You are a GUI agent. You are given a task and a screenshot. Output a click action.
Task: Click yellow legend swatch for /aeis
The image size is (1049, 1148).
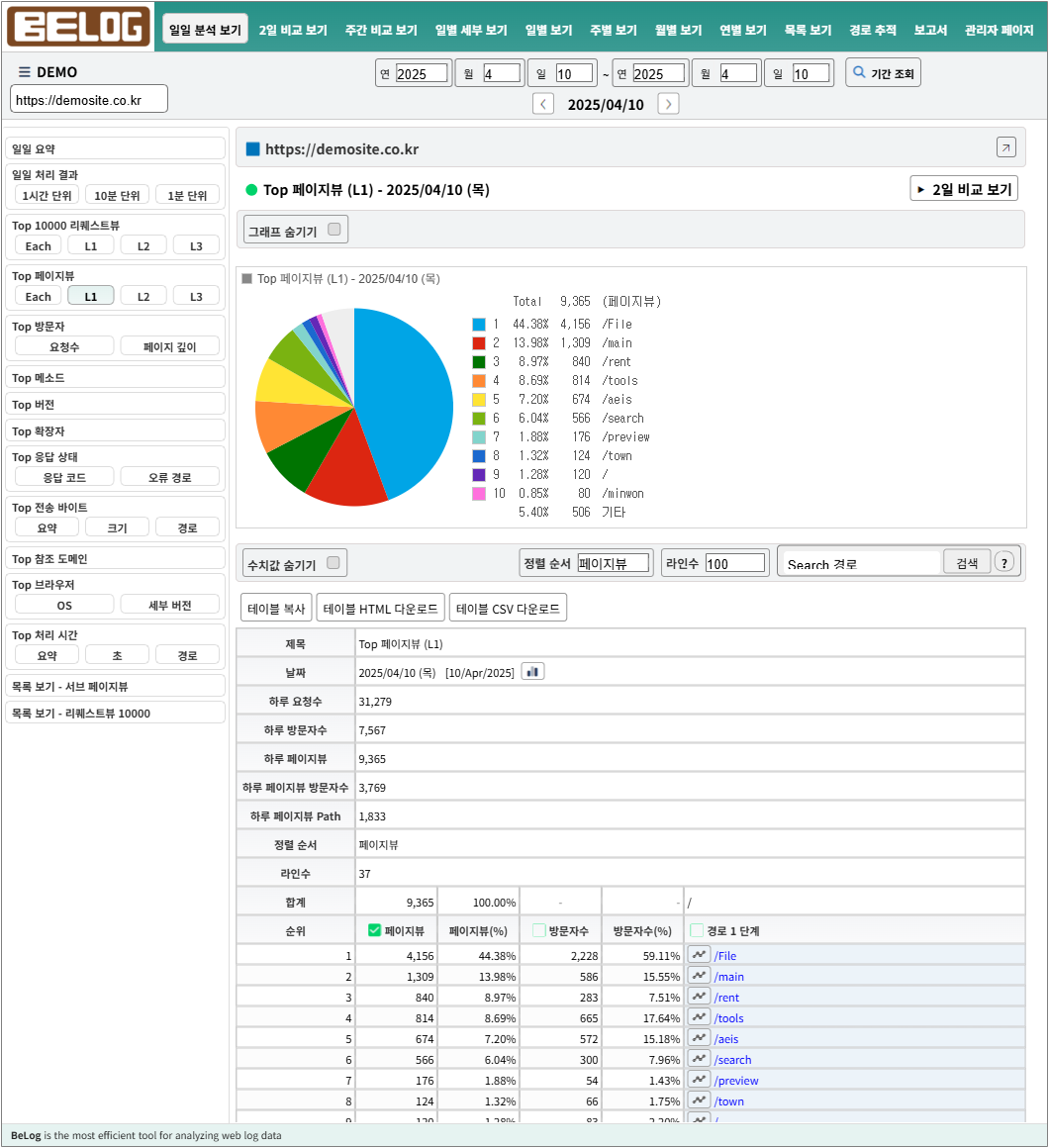coord(479,399)
